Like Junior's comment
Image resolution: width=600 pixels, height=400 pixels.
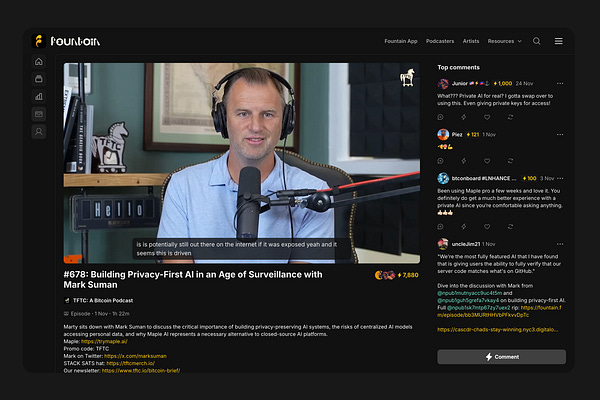click(487, 117)
